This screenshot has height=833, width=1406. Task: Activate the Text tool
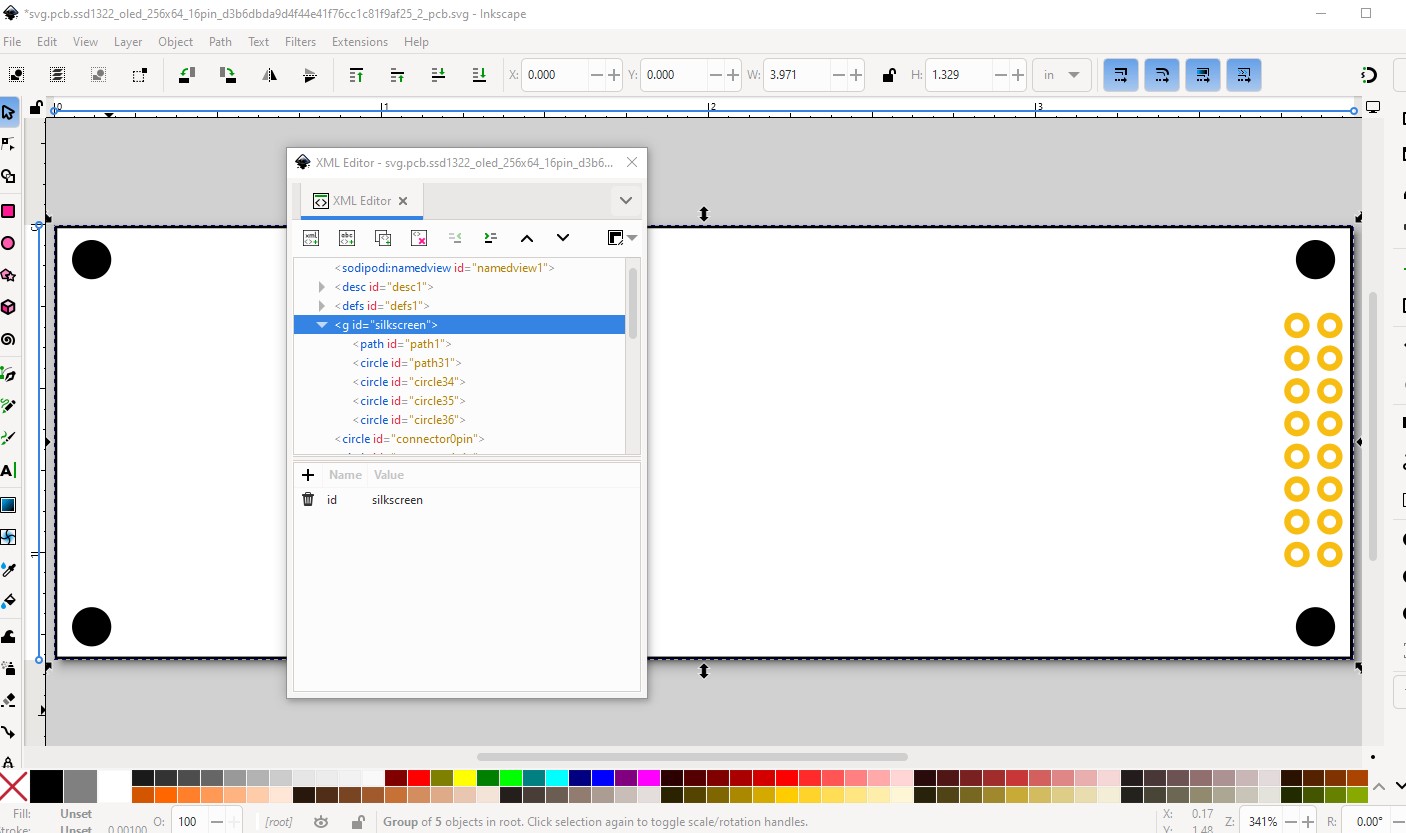8,471
